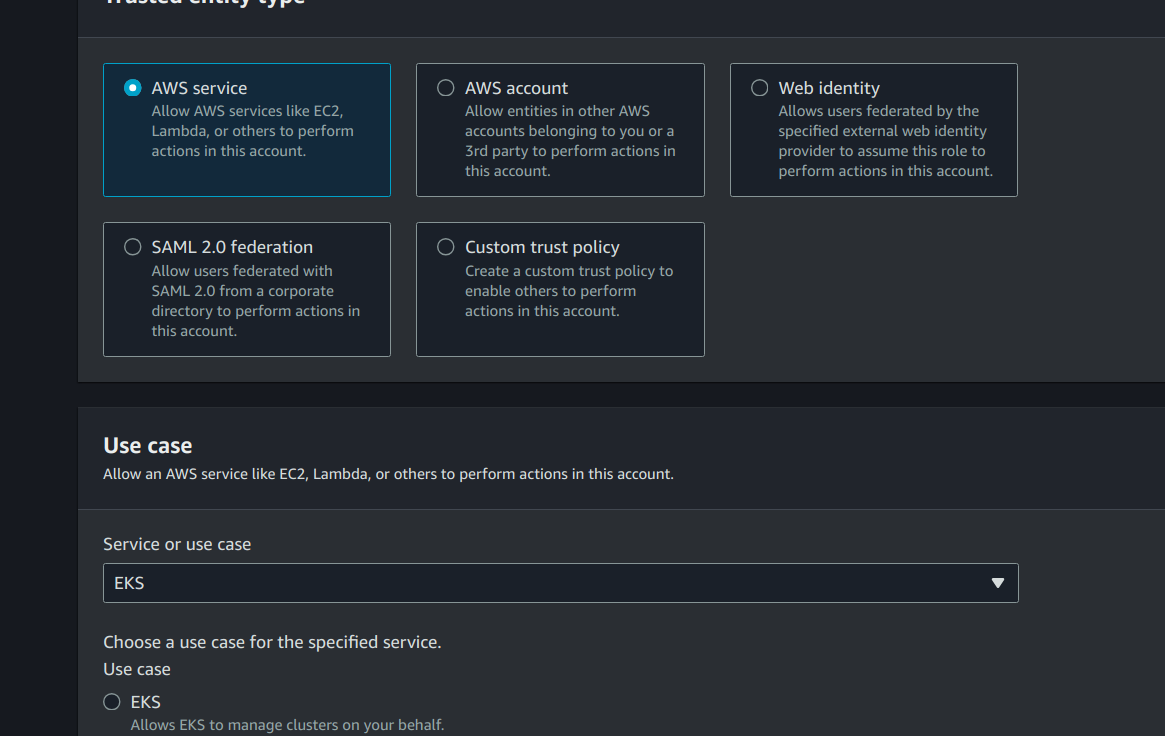
Task: Select SAML 2.0 federation radio button
Action: (x=132, y=247)
